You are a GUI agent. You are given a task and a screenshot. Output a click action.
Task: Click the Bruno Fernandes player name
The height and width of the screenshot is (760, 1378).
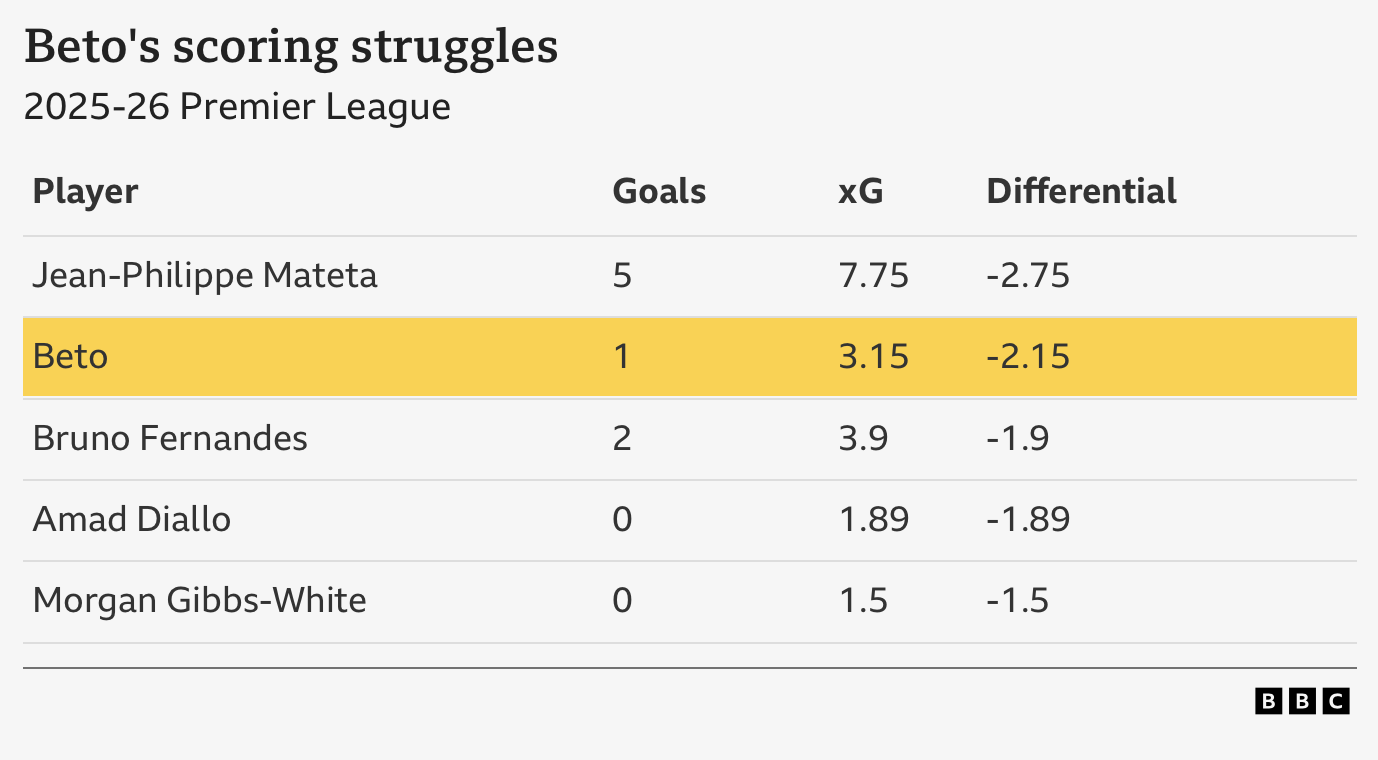170,438
